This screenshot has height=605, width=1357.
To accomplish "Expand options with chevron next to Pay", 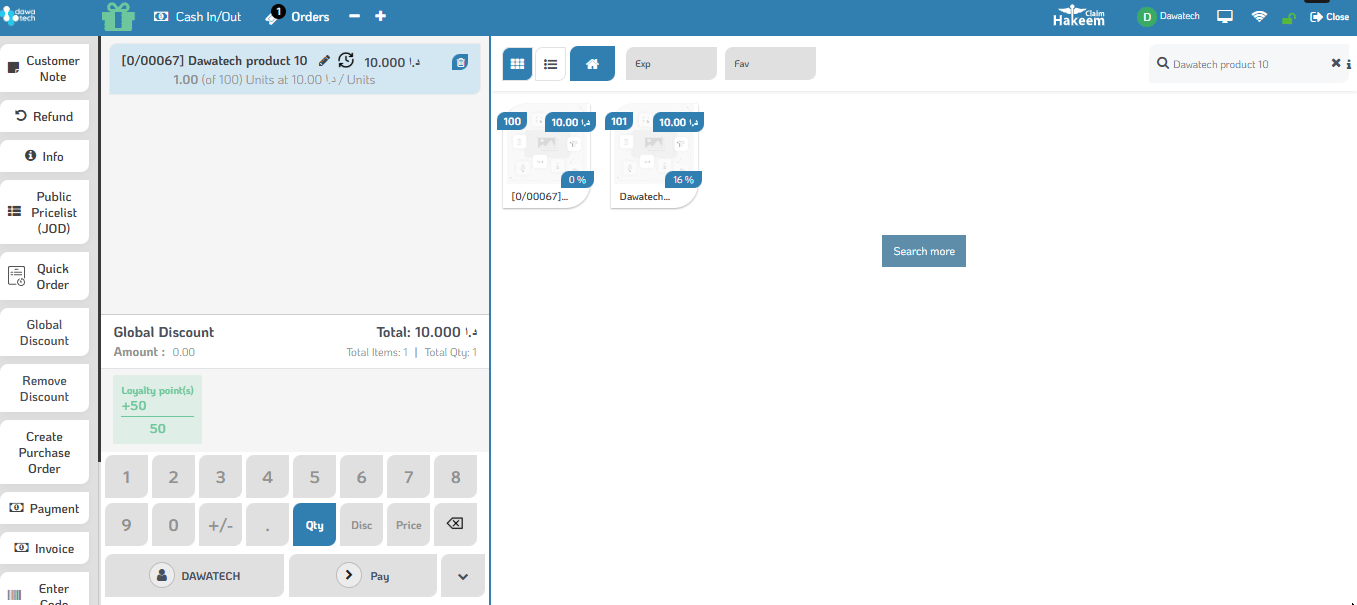I will [462, 576].
